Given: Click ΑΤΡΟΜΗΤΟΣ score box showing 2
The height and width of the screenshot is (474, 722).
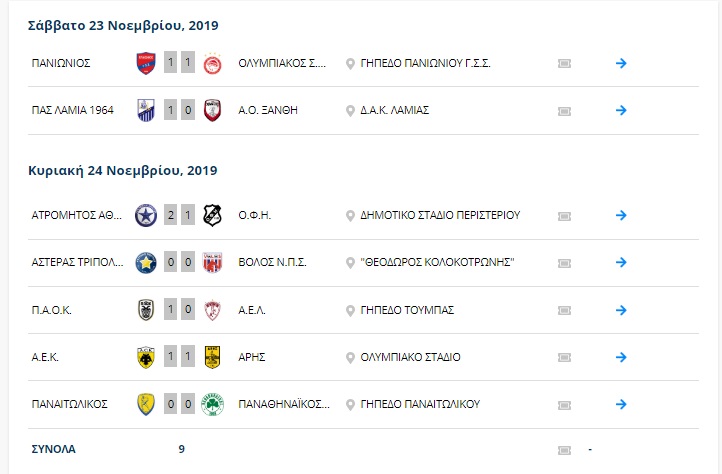Looking at the screenshot, I should coord(171,215).
